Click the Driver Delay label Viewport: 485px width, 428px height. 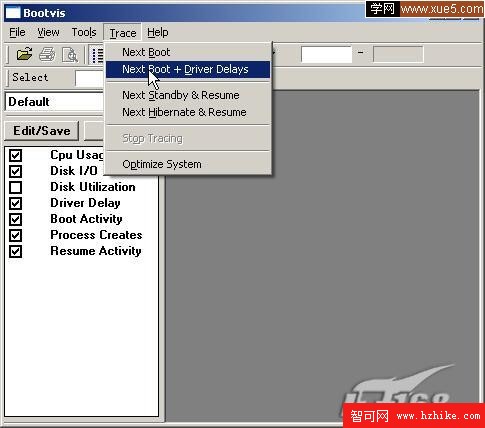(85, 203)
